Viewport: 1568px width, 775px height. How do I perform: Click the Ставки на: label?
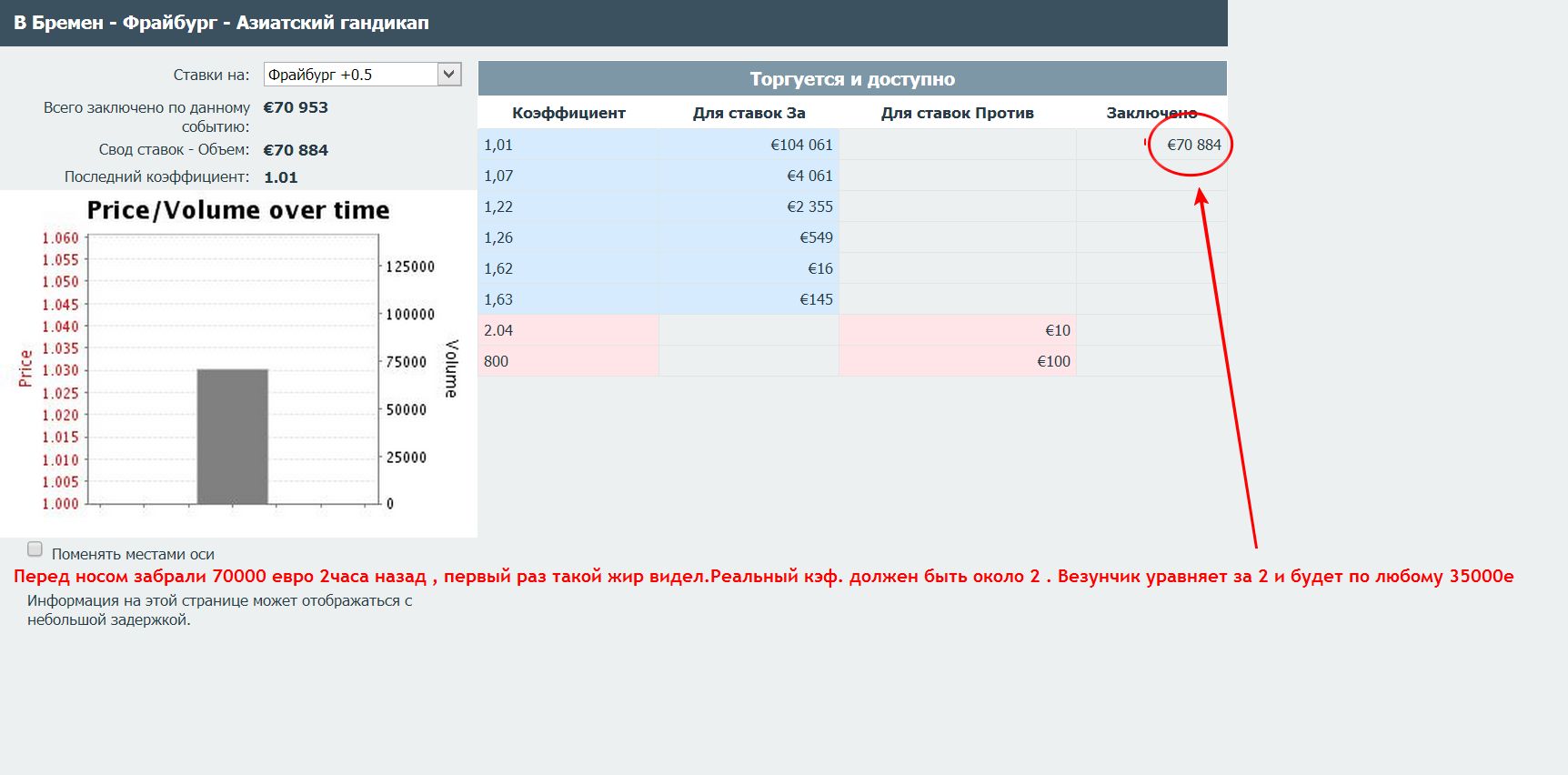(211, 75)
